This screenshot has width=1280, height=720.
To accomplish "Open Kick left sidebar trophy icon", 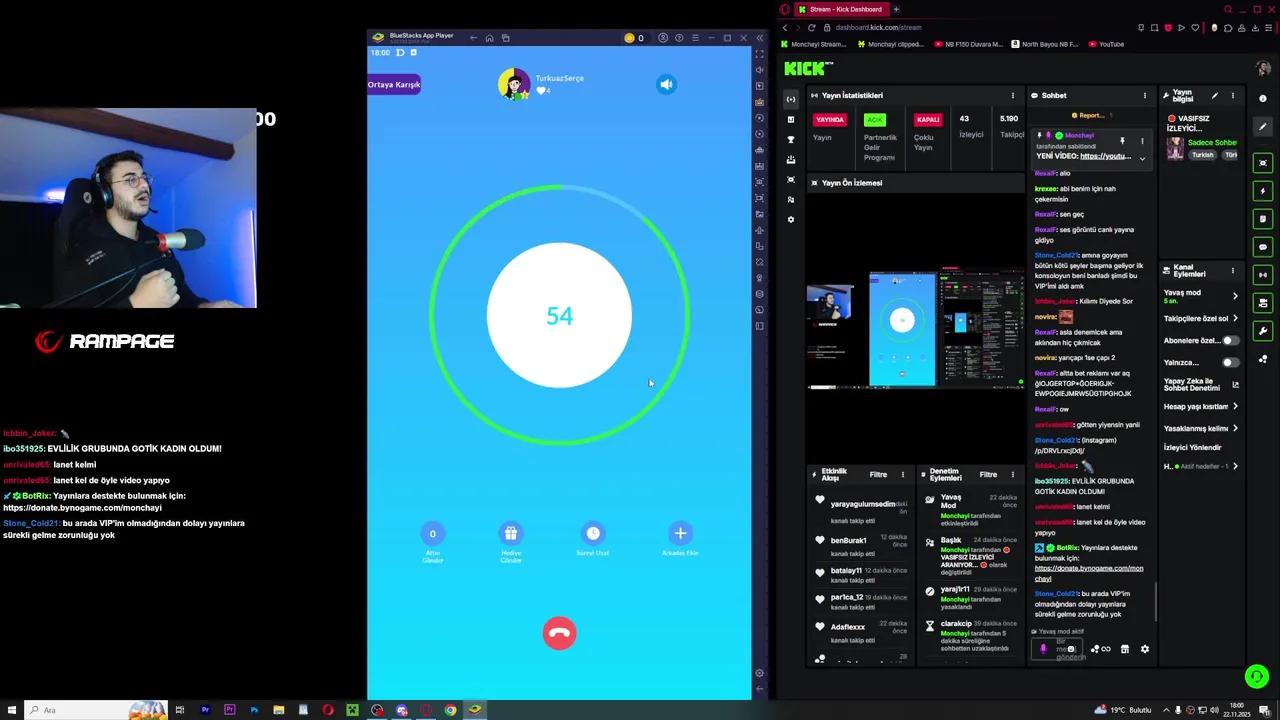I will pyautogui.click(x=791, y=139).
